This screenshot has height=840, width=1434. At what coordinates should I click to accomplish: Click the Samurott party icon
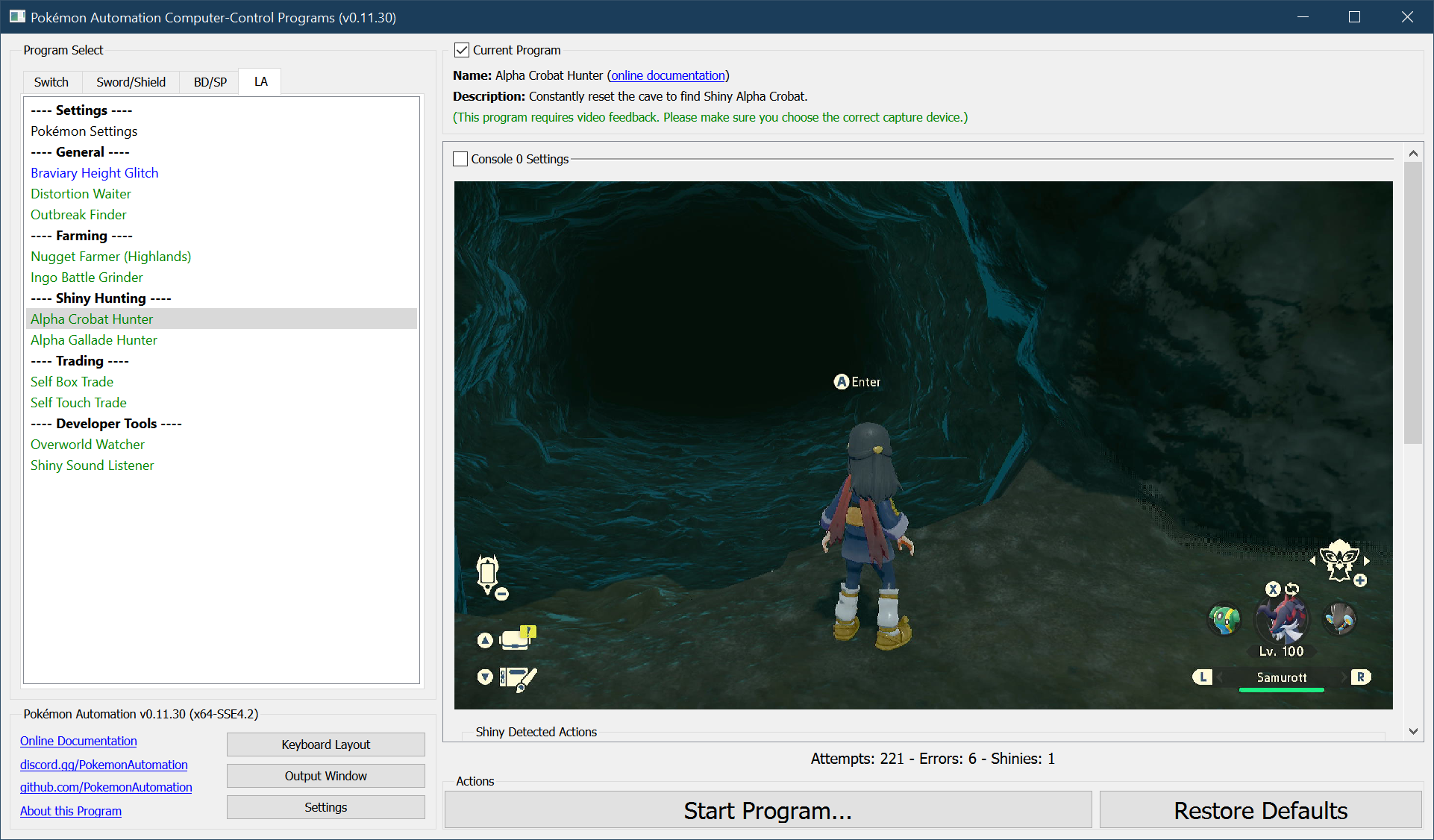point(1282,621)
